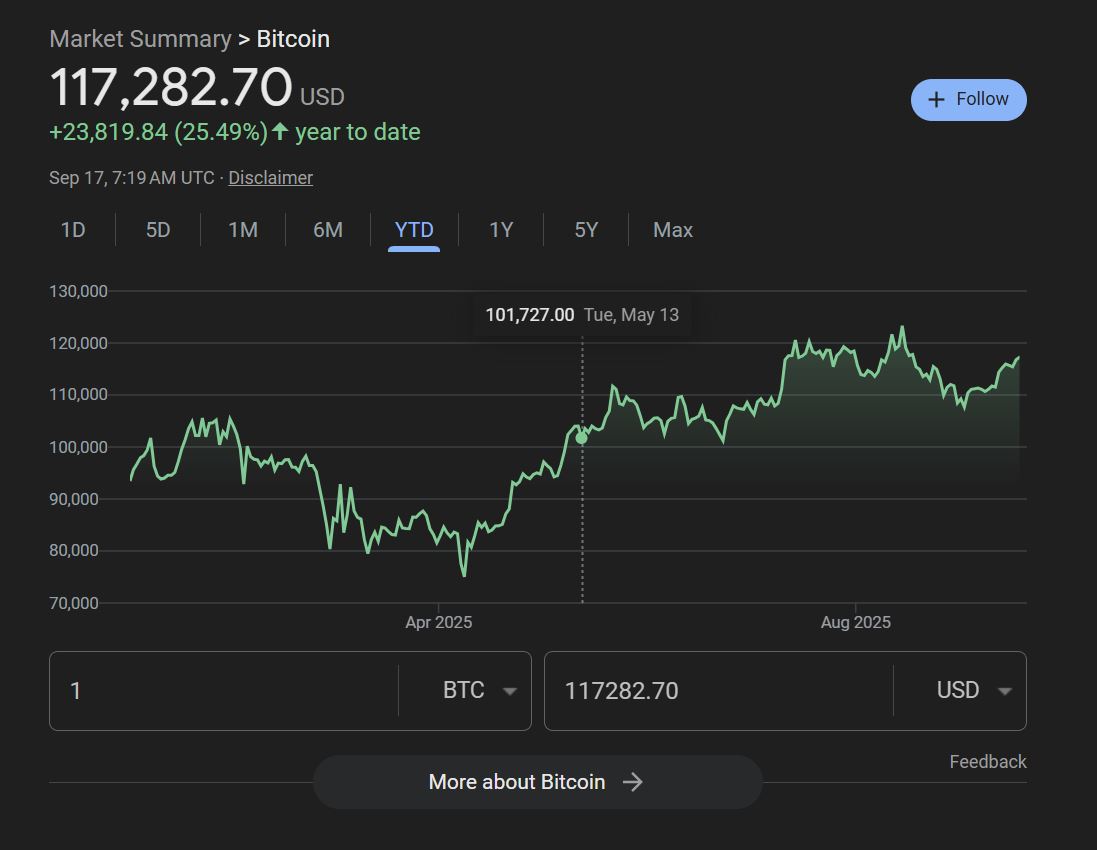Screen dimensions: 1097x850
Task: Click the 130,000 y-axis label
Action: tap(78, 291)
